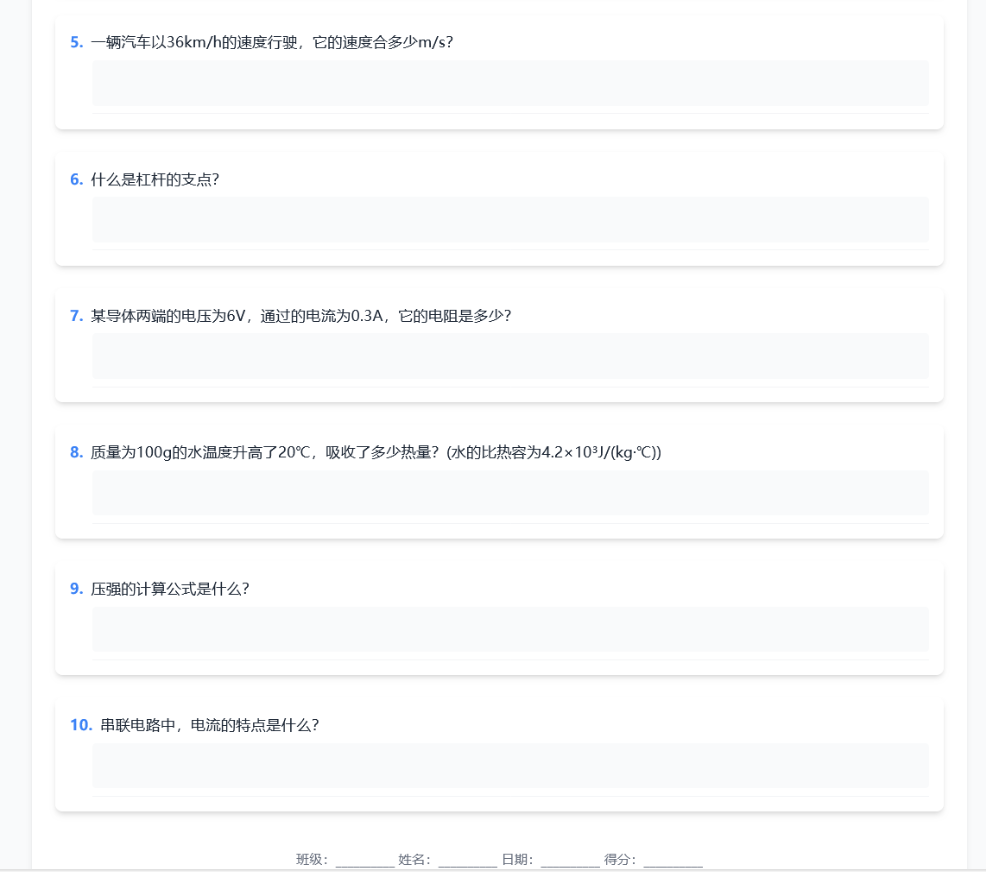Click the 日期 blank line in footer
Screen dimensions: 986x872
[x=569, y=859]
